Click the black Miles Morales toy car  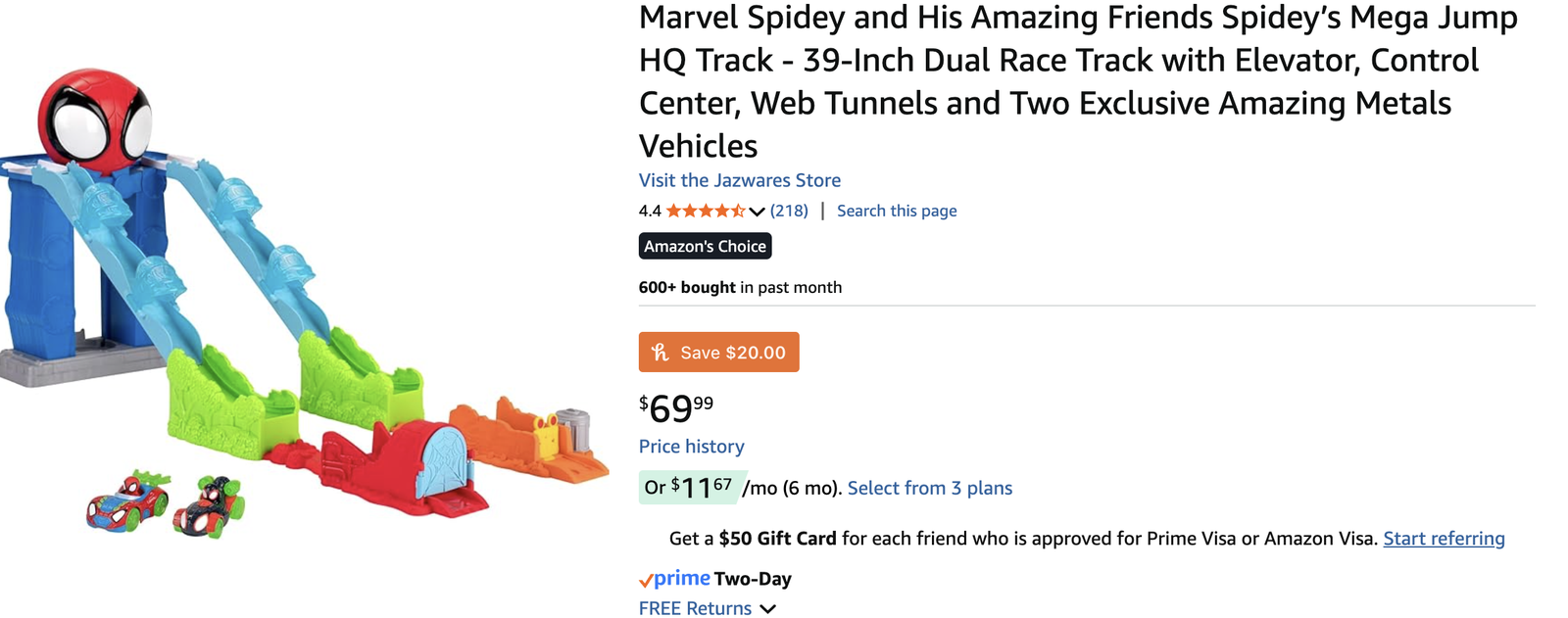(208, 505)
